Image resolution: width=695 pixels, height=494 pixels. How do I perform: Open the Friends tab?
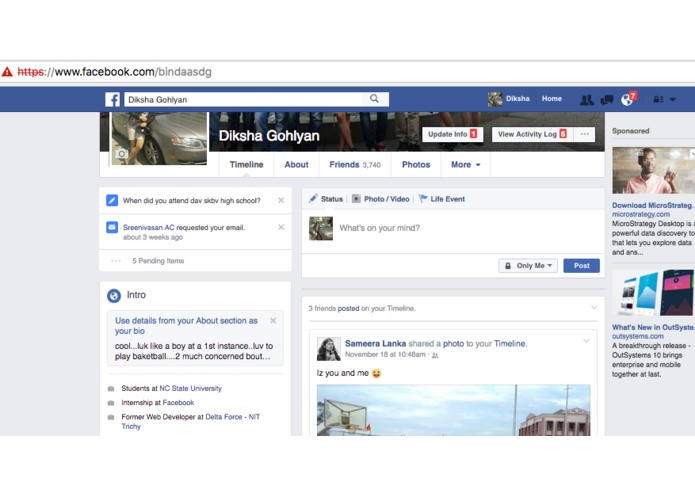pos(355,164)
